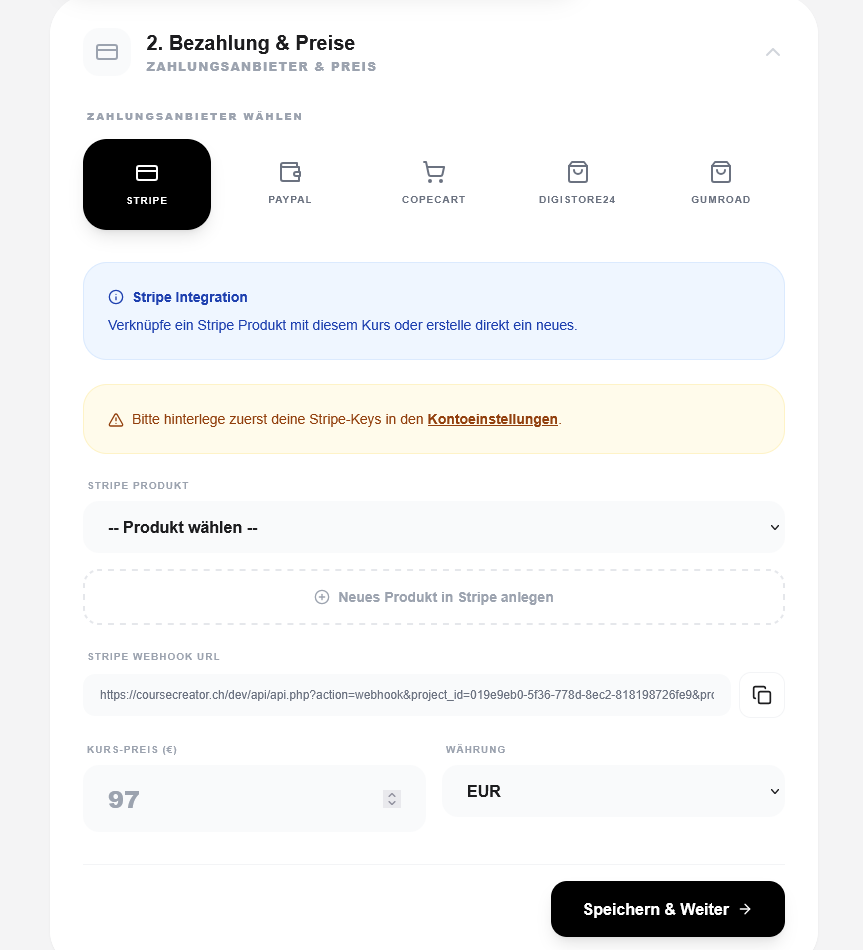Open the Kontoeinstellungen link
The width and height of the screenshot is (863, 950).
pyautogui.click(x=493, y=419)
